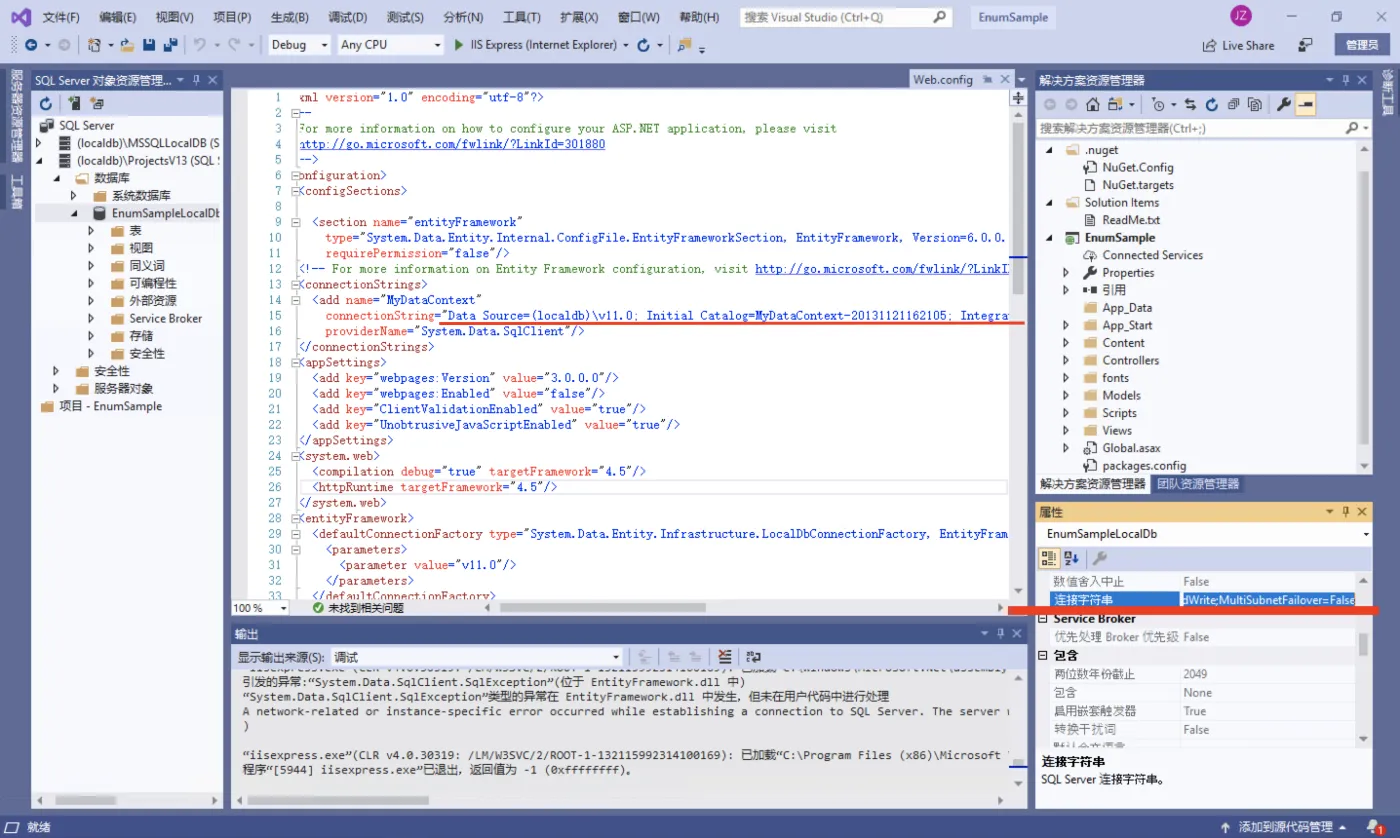Click the Alphabetical sort icon in Properties panel

pyautogui.click(x=1071, y=558)
